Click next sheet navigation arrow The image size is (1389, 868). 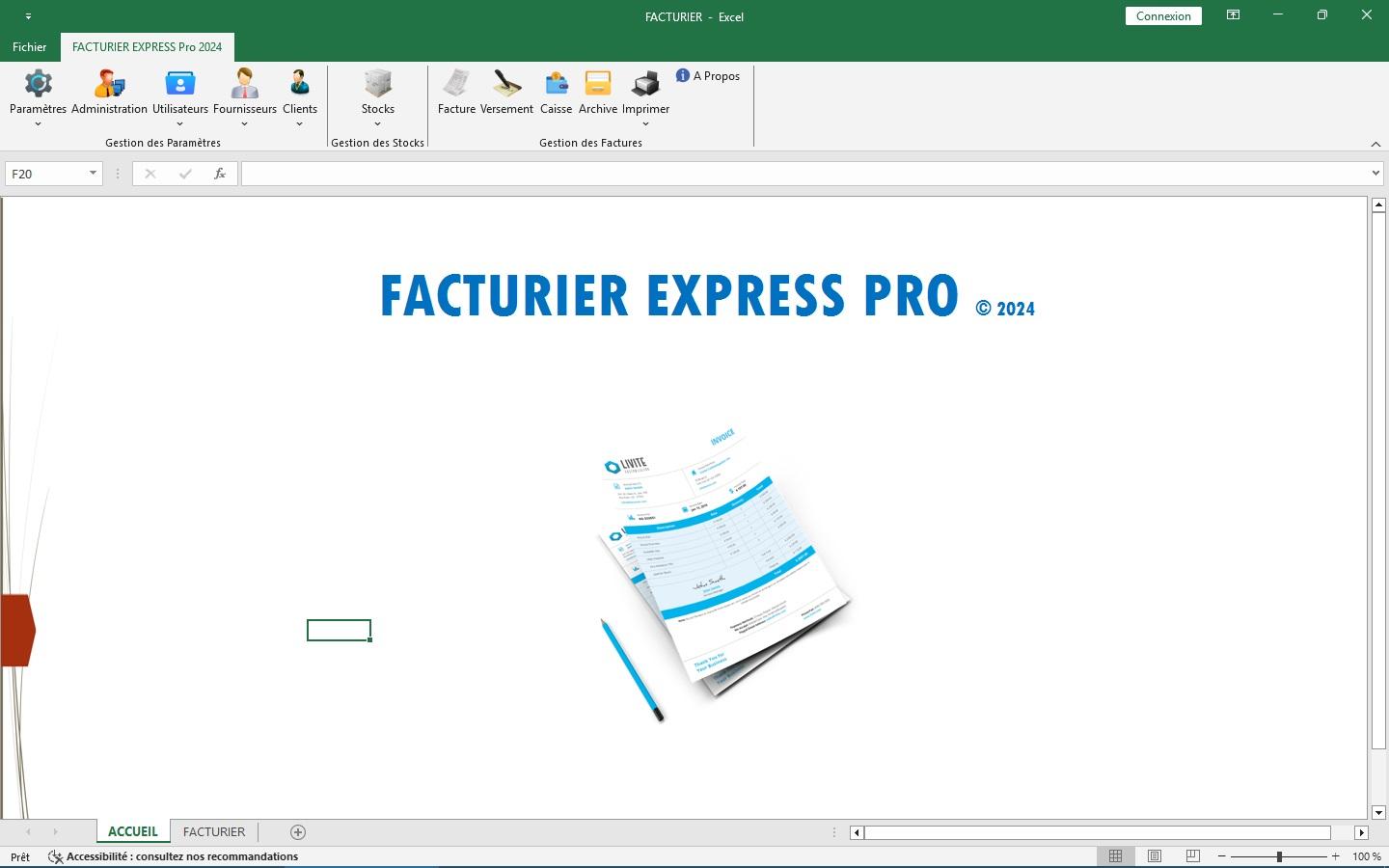[x=55, y=831]
